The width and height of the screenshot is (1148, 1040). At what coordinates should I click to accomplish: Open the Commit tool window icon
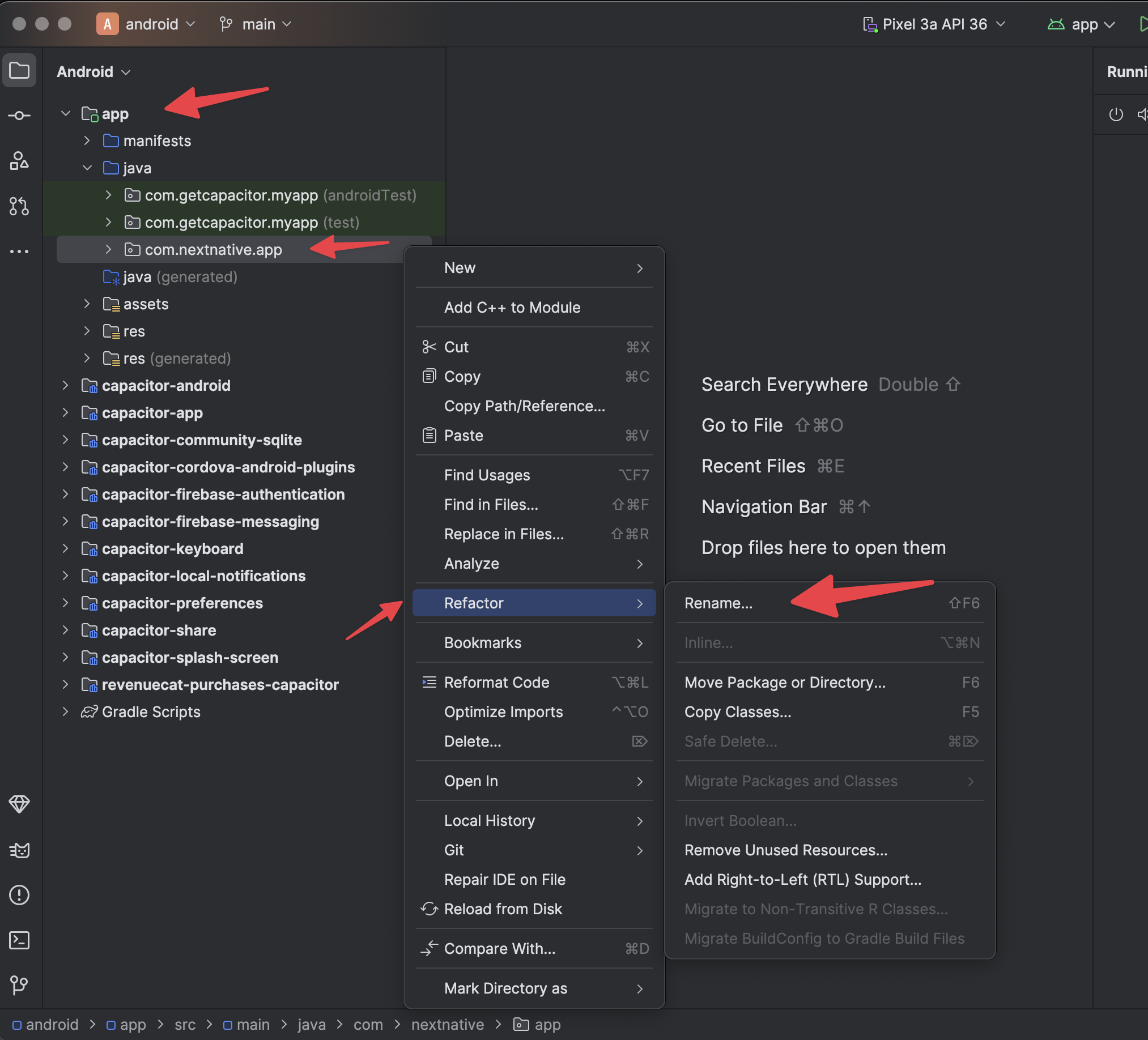19,116
